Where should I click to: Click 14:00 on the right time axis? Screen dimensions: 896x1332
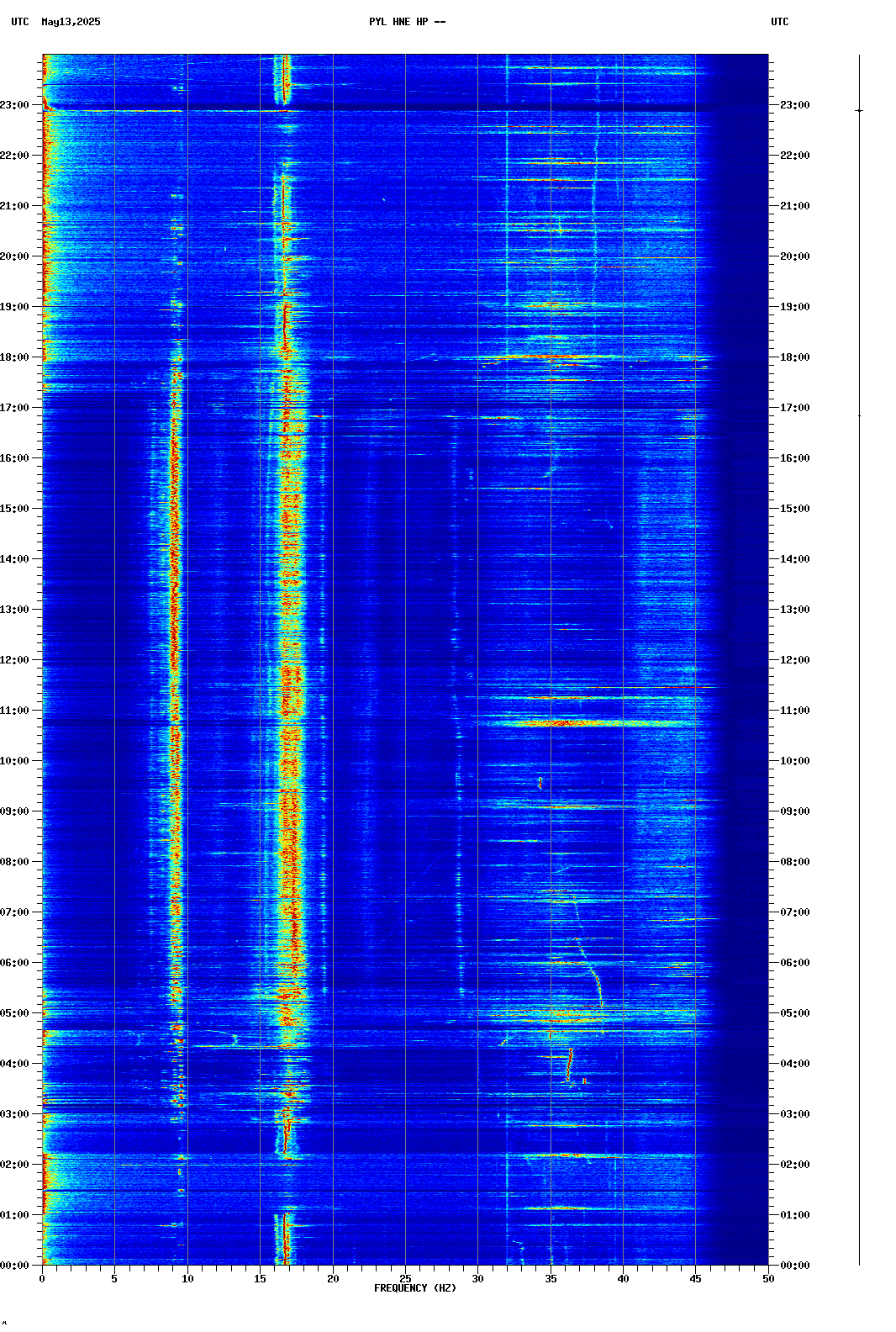[795, 559]
